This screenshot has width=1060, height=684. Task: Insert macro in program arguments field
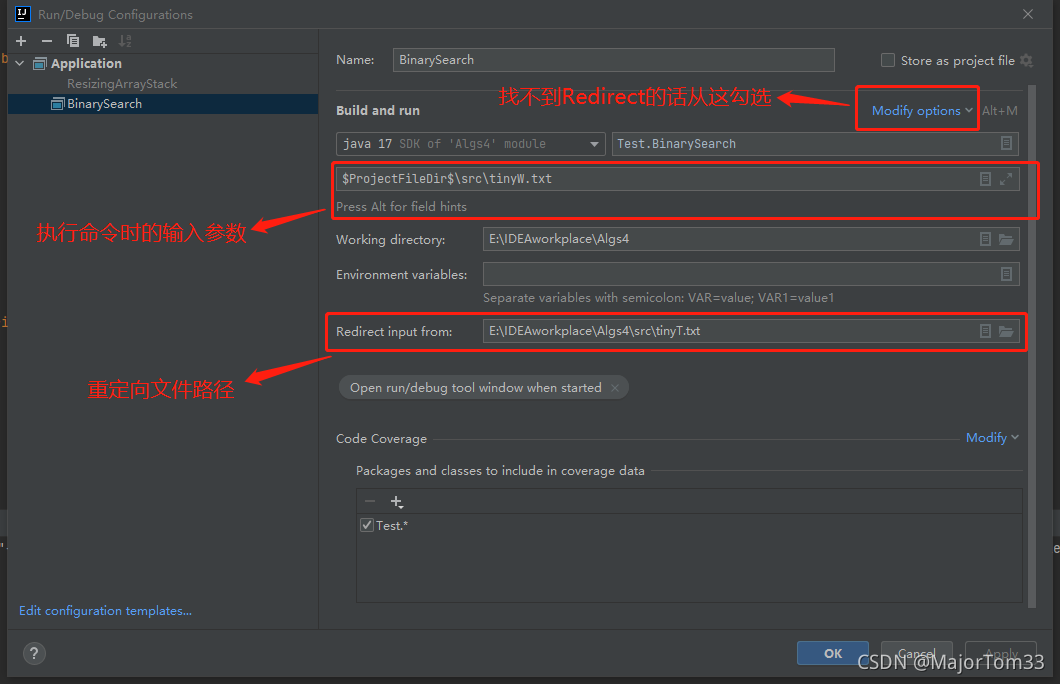(985, 179)
